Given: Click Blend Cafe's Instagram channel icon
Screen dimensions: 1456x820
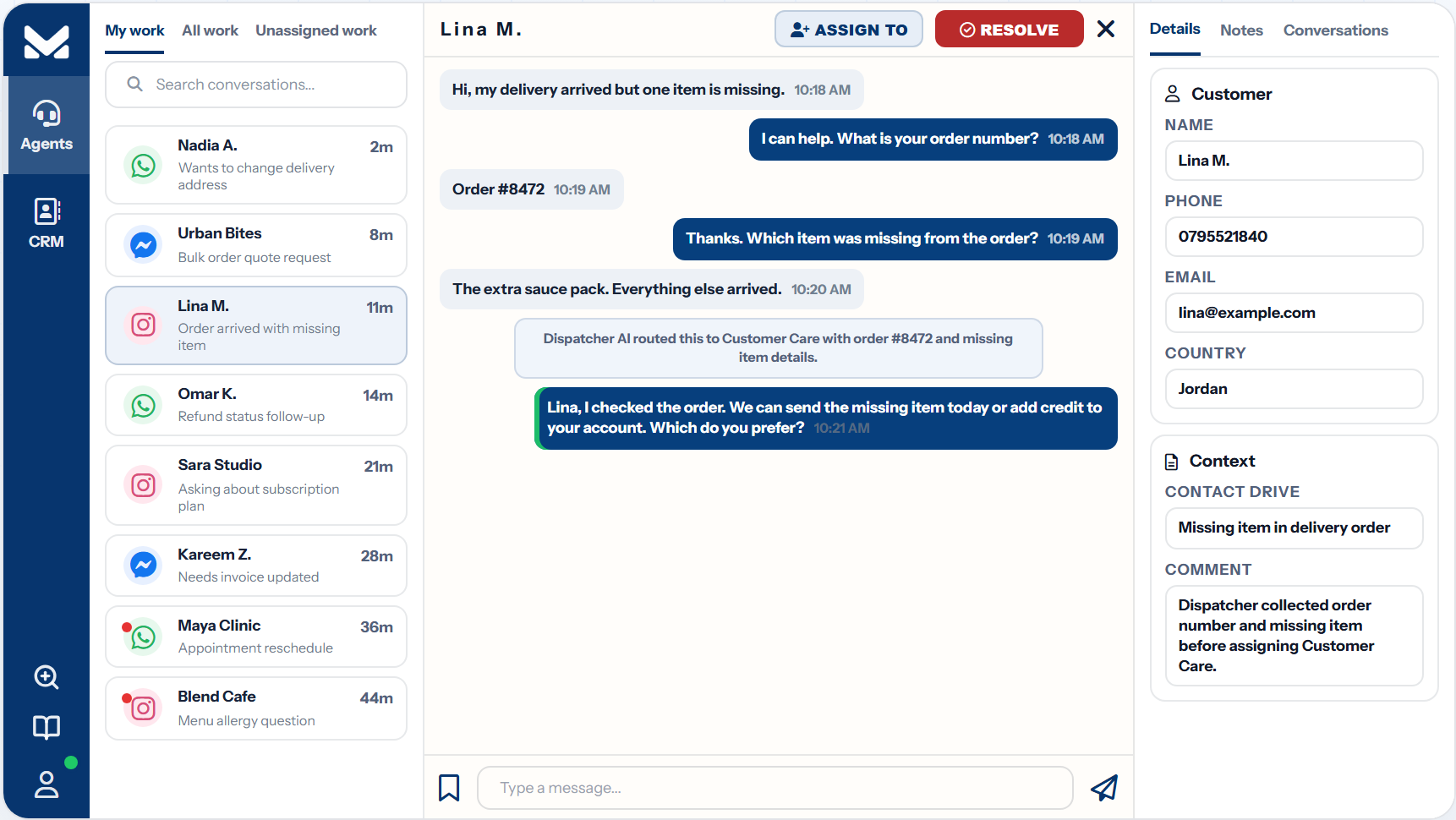Looking at the screenshot, I should point(144,708).
